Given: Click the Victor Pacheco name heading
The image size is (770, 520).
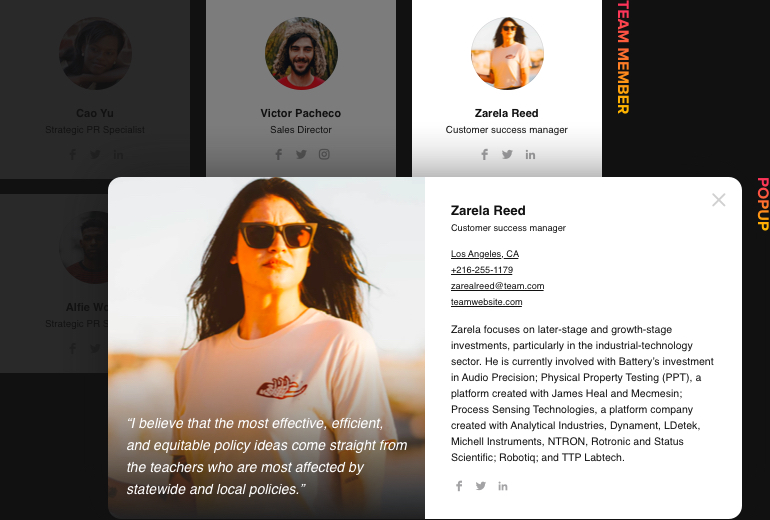Looking at the screenshot, I should (x=301, y=113).
